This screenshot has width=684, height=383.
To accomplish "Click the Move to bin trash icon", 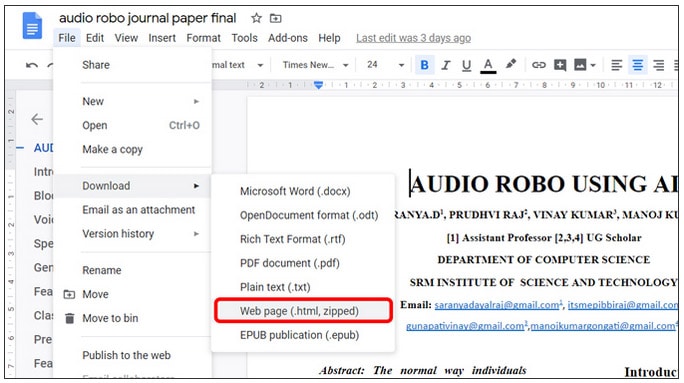I will point(69,318).
